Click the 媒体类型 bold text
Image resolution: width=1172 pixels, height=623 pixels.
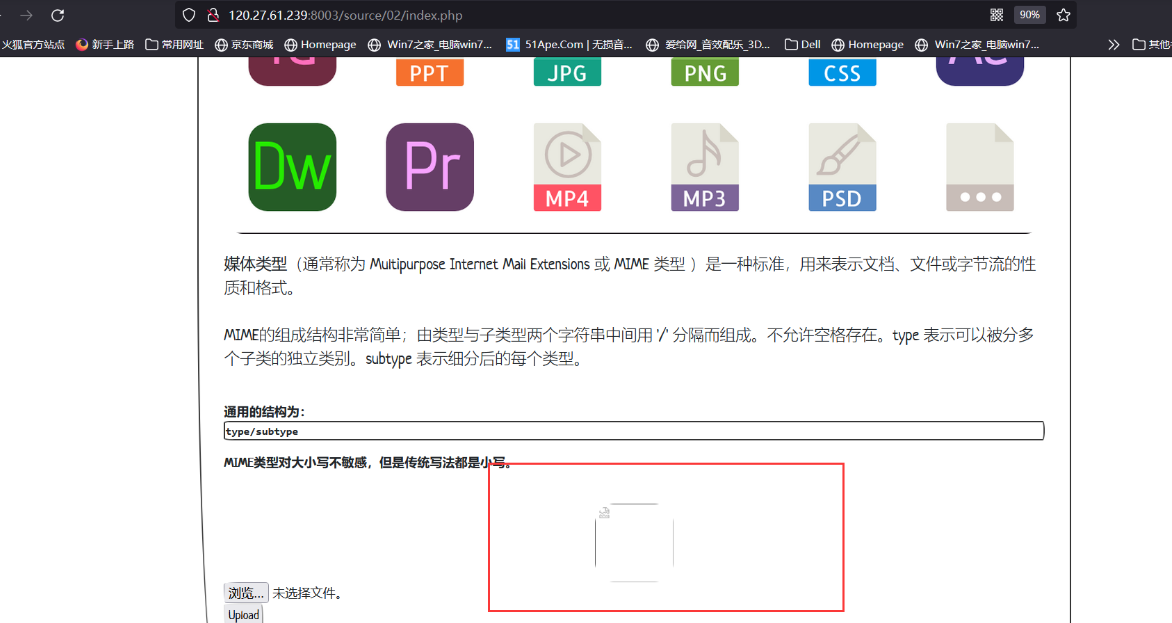tap(255, 264)
